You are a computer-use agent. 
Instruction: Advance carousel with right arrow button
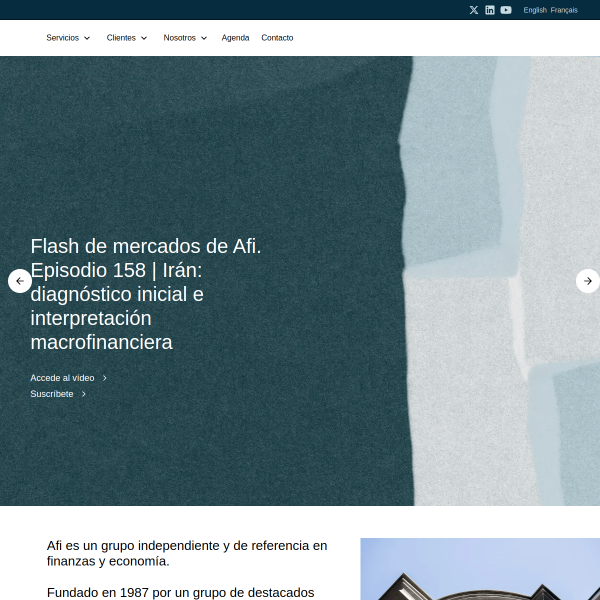(x=588, y=281)
